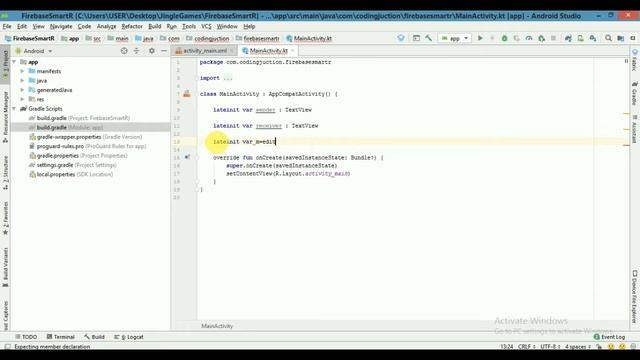Viewport: 640px width, 360px height.
Task: Open the Tools menu
Action: pyautogui.click(x=189, y=26)
